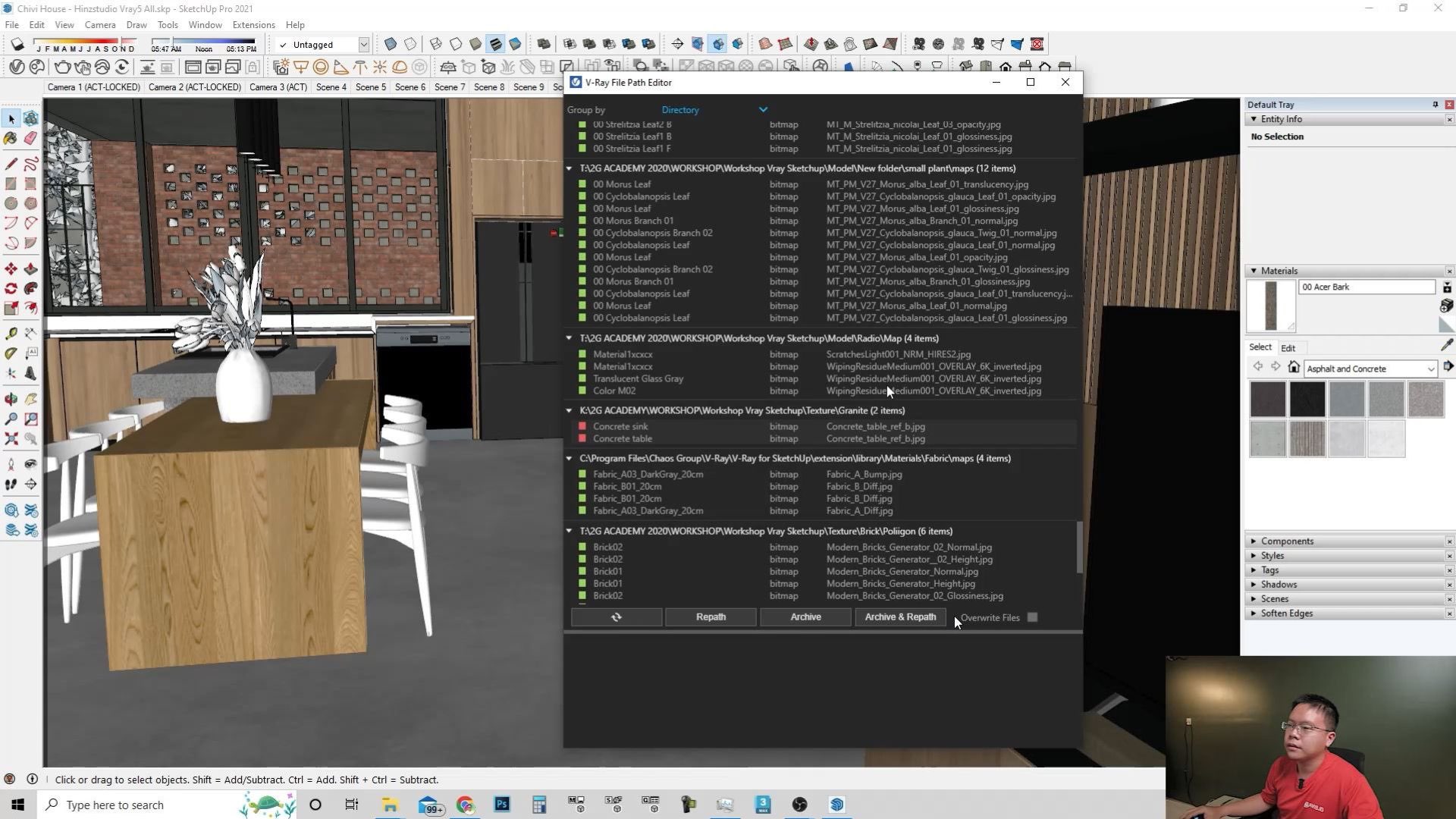
Task: Toggle green box beside Translucent Glass Gray
Action: click(582, 378)
